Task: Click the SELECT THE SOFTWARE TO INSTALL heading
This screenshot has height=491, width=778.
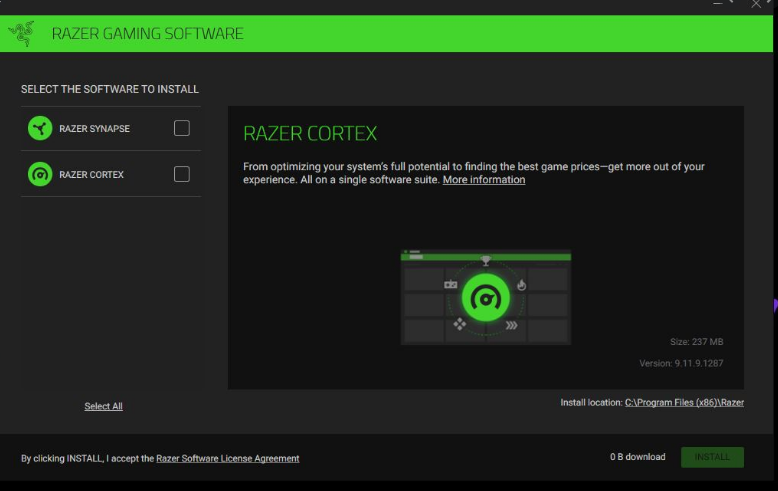Action: coord(110,89)
